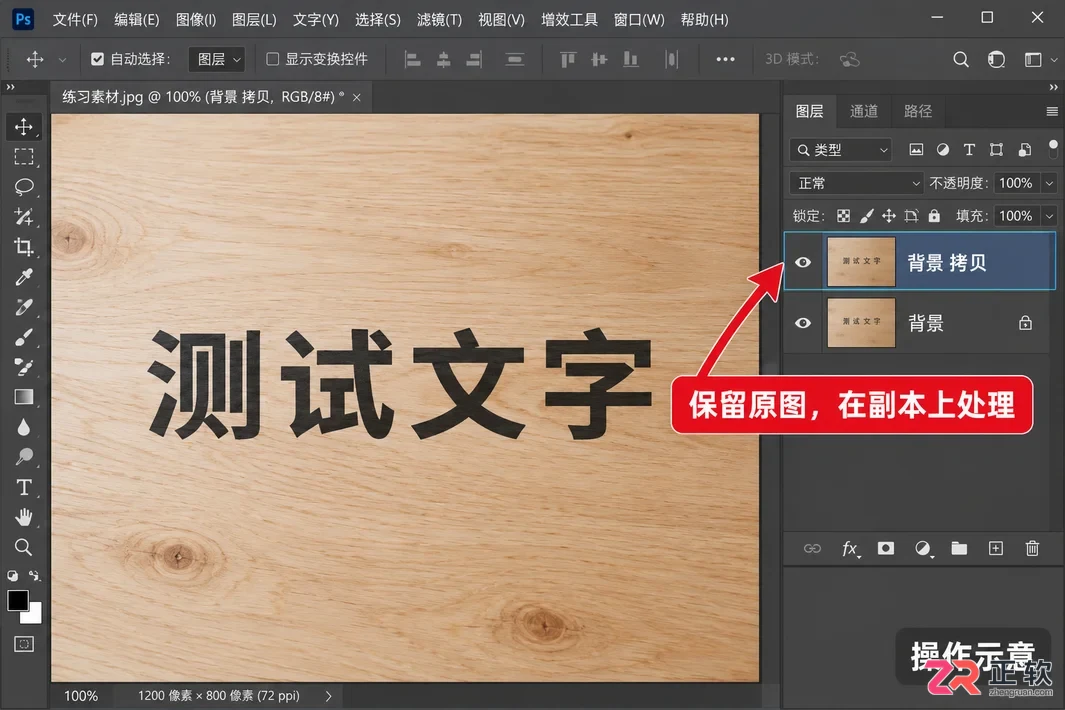Image resolution: width=1065 pixels, height=710 pixels.
Task: Click the link layers icon
Action: tap(812, 548)
